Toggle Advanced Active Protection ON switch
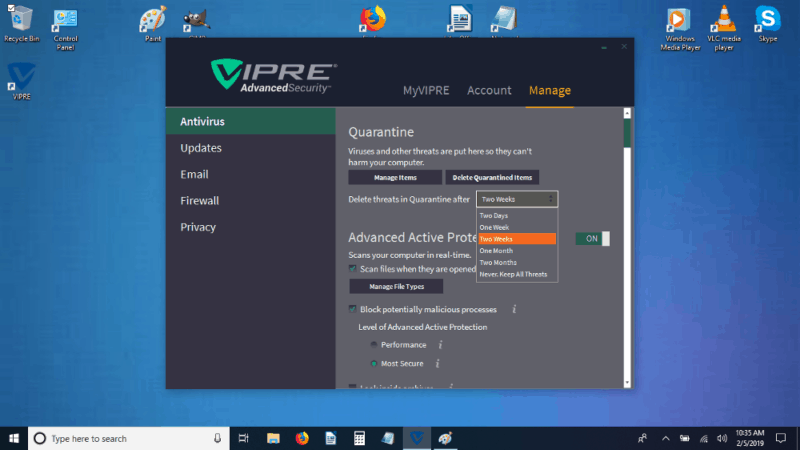 pos(592,238)
